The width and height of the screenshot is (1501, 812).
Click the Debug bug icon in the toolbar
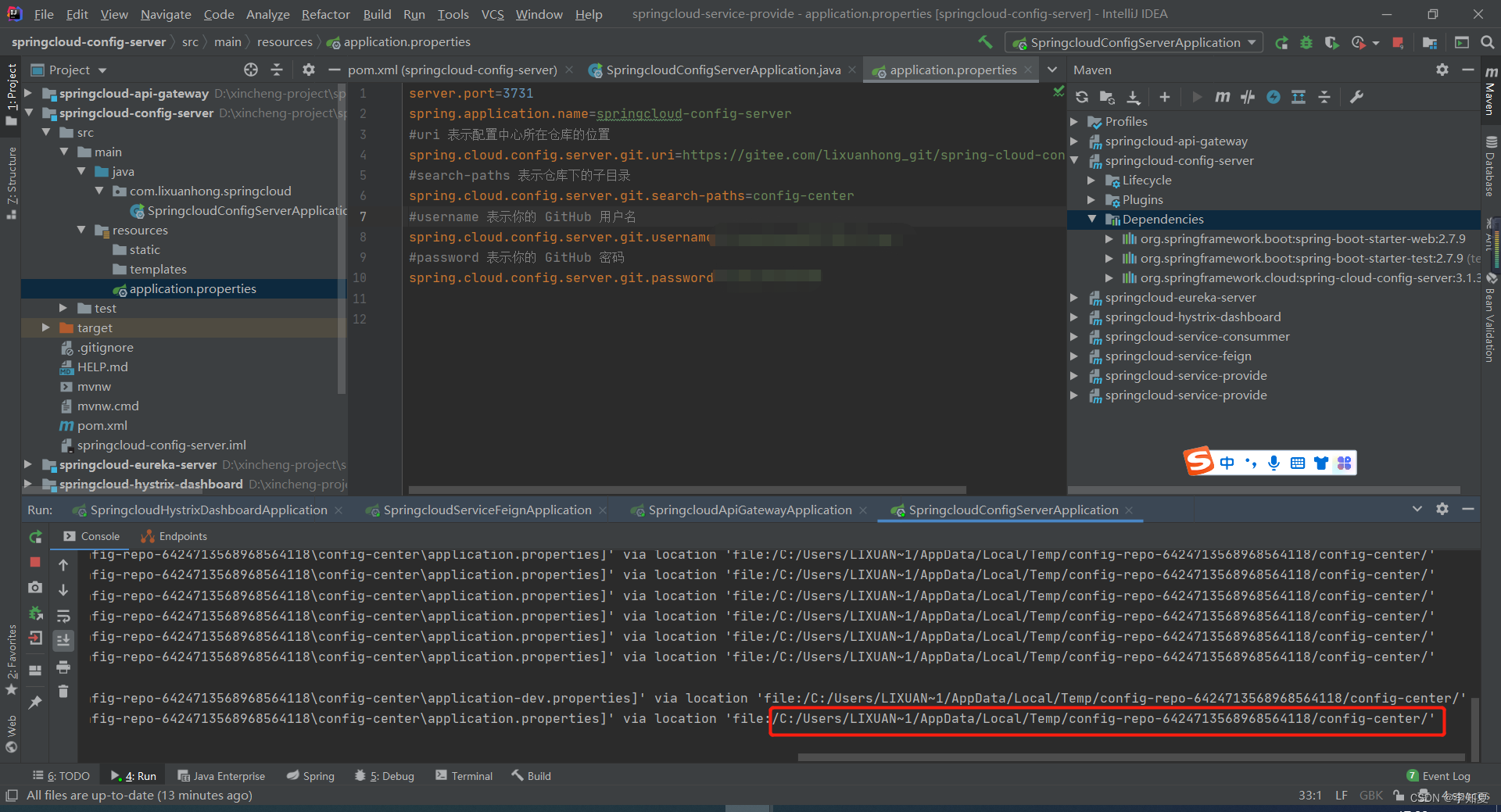[1306, 42]
